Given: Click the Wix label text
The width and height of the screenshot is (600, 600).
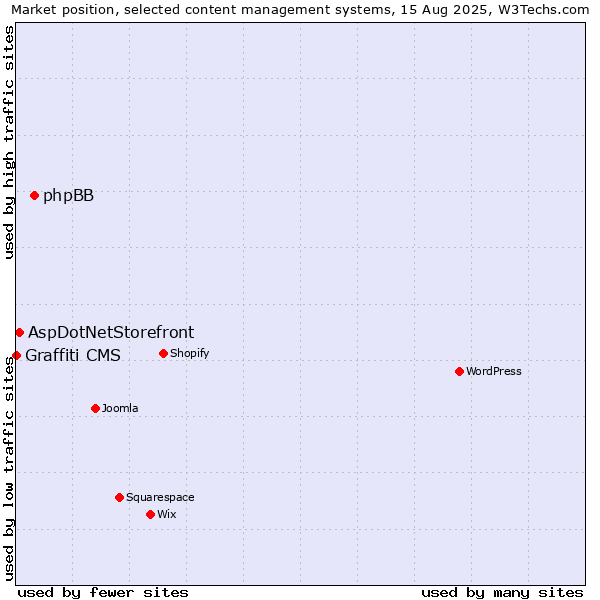Looking at the screenshot, I should tap(166, 514).
